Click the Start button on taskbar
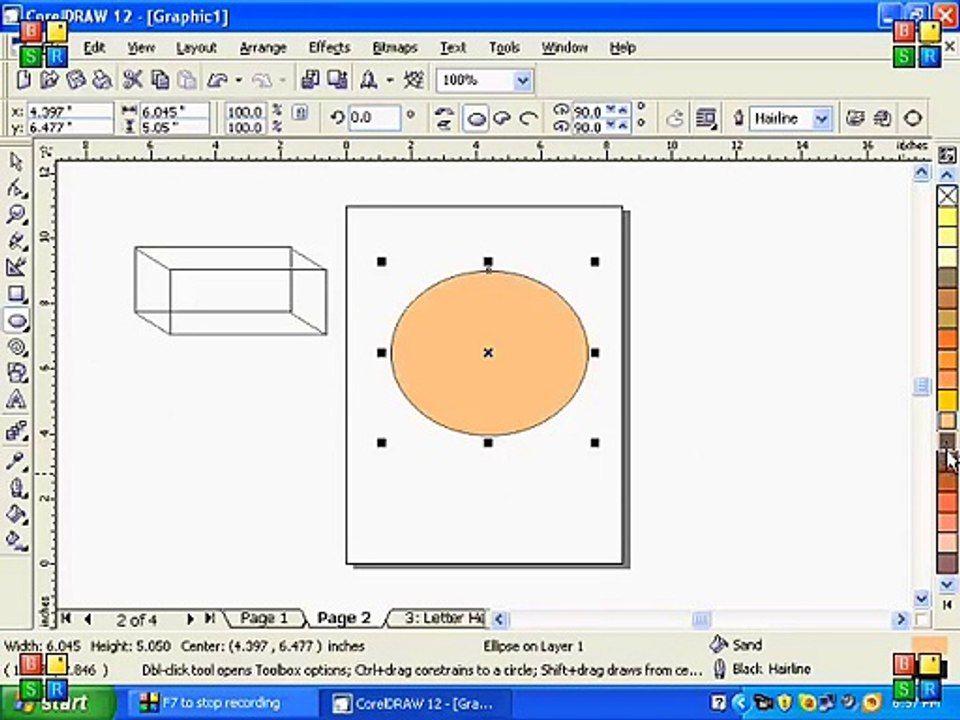960x720 pixels. [x=58, y=703]
